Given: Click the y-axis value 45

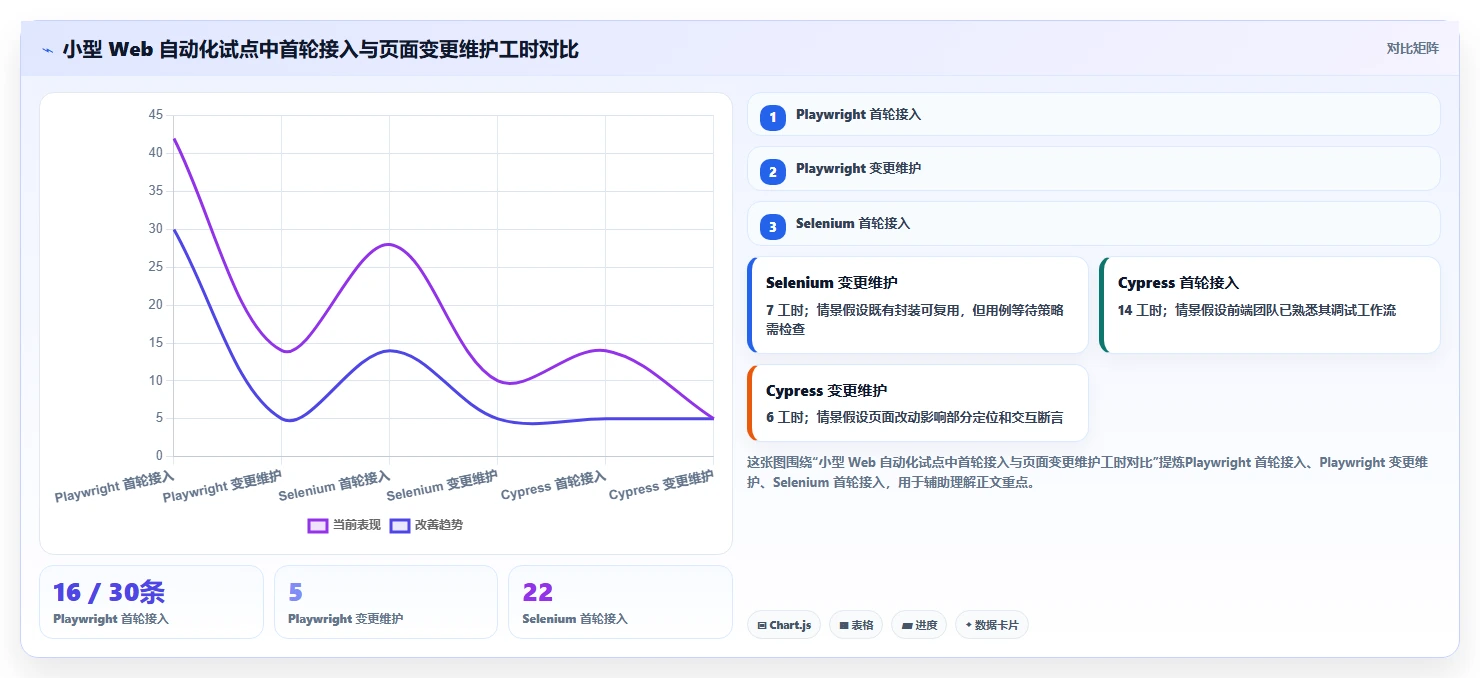Looking at the screenshot, I should pos(155,115).
